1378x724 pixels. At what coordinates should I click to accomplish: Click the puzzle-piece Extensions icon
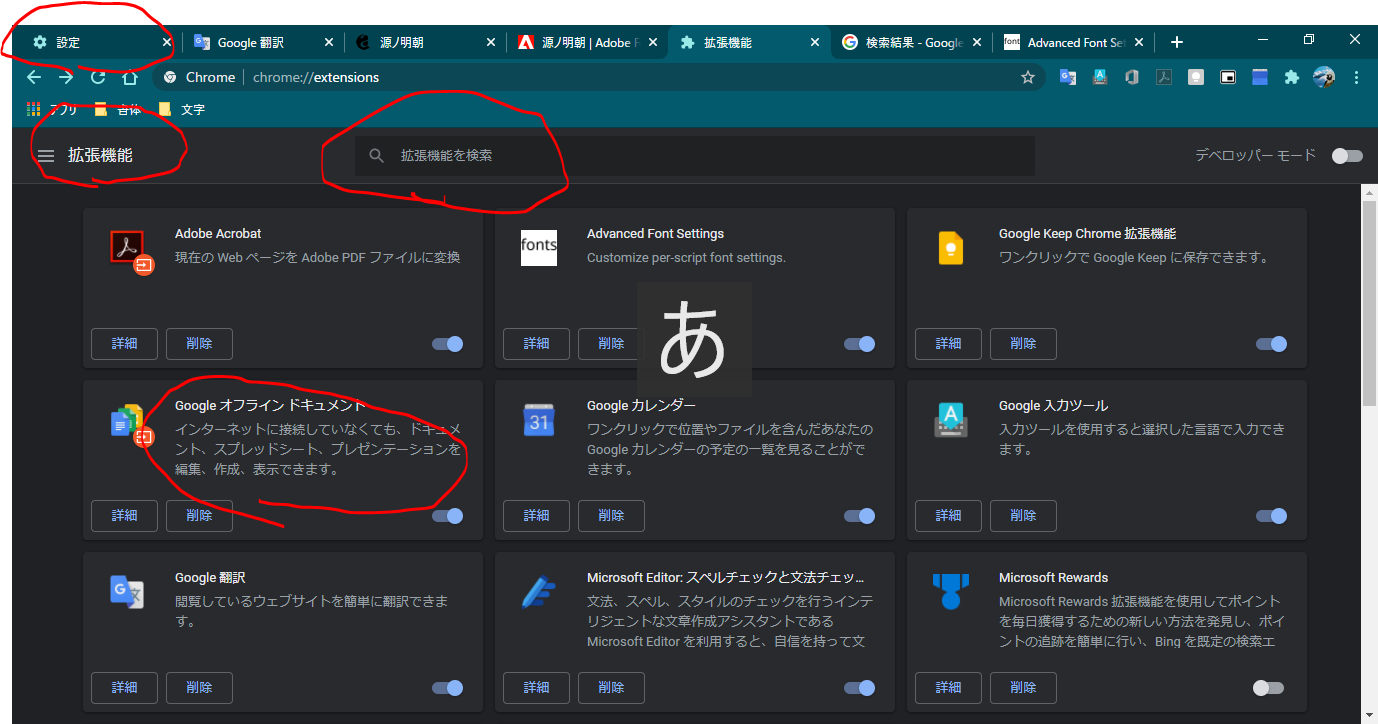tap(1291, 77)
